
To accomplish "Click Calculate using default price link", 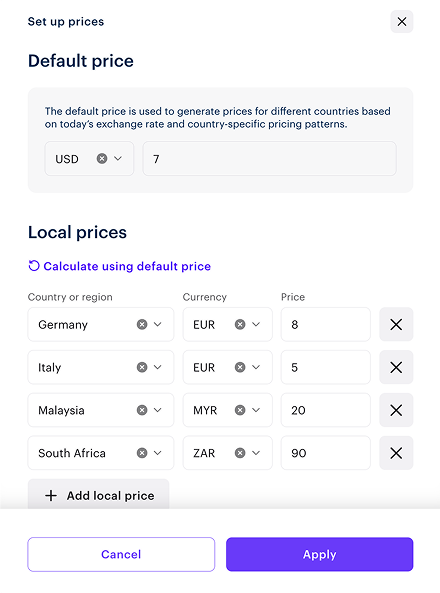I will (x=120, y=266).
